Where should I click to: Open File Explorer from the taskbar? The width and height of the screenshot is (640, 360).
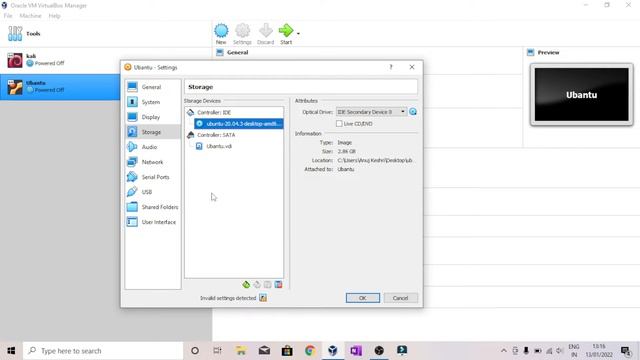tap(241, 351)
